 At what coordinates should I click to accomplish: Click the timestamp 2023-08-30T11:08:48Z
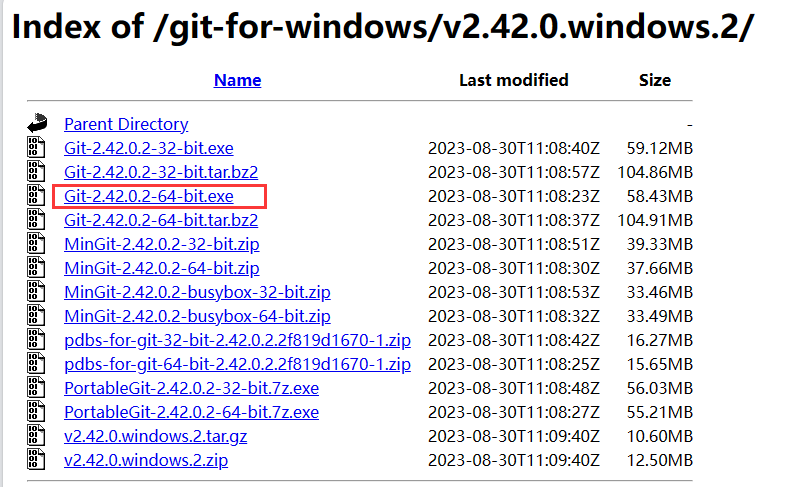[514, 388]
